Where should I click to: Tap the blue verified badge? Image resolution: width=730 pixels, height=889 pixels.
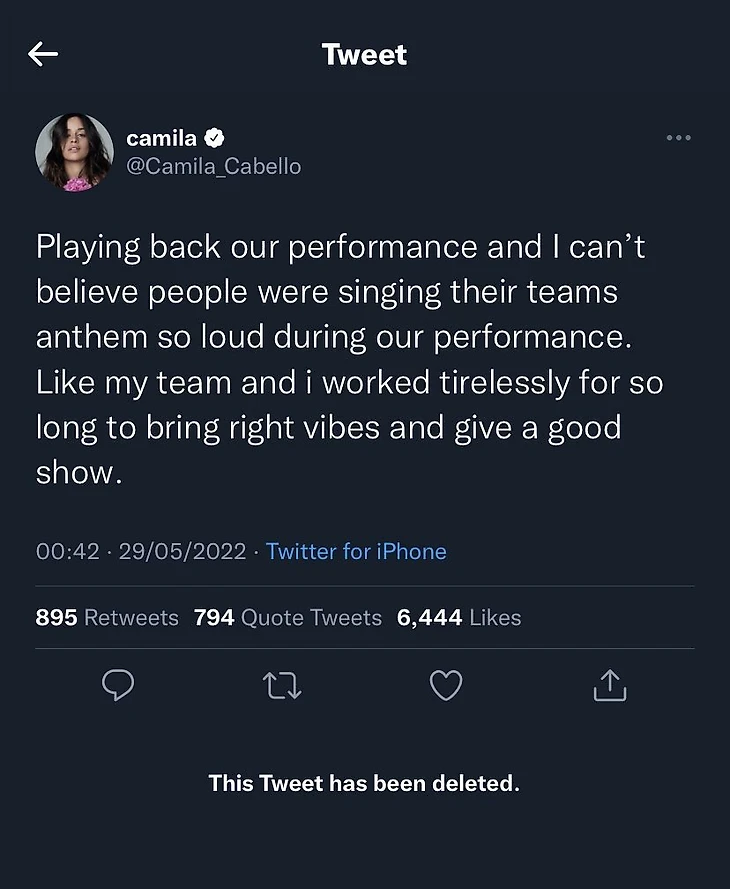(x=214, y=139)
